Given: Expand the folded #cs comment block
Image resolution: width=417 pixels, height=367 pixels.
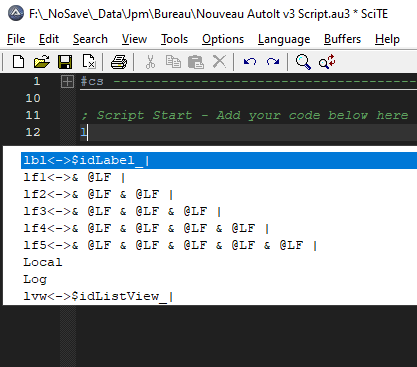Looking at the screenshot, I should point(67,81).
